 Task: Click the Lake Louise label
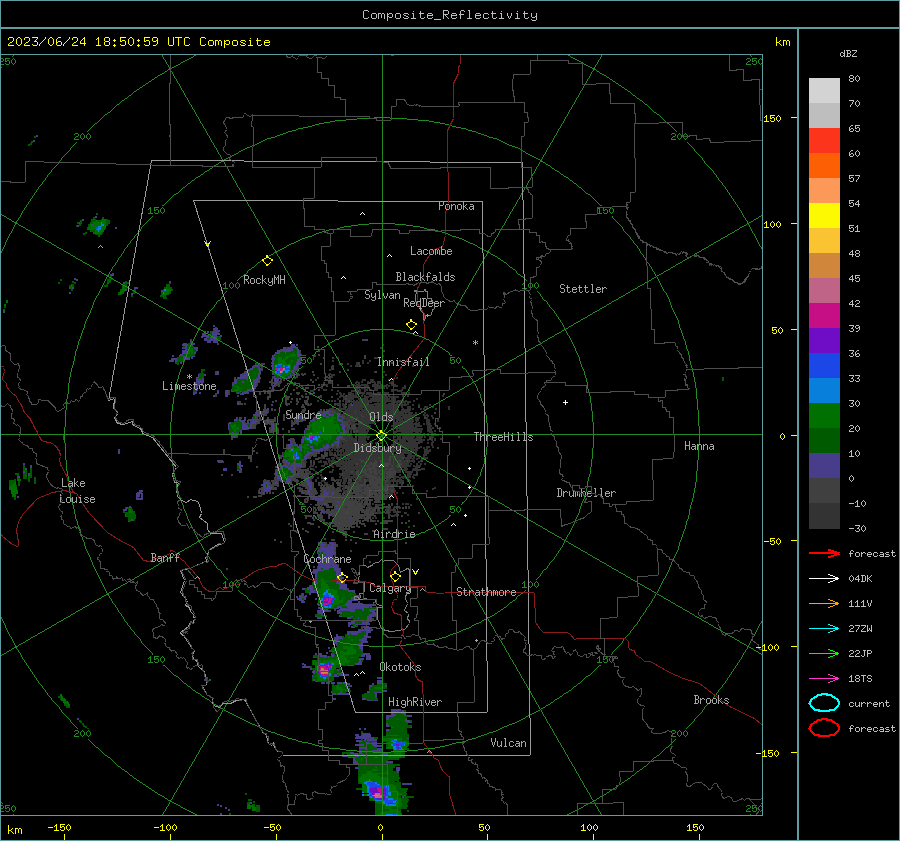77,491
